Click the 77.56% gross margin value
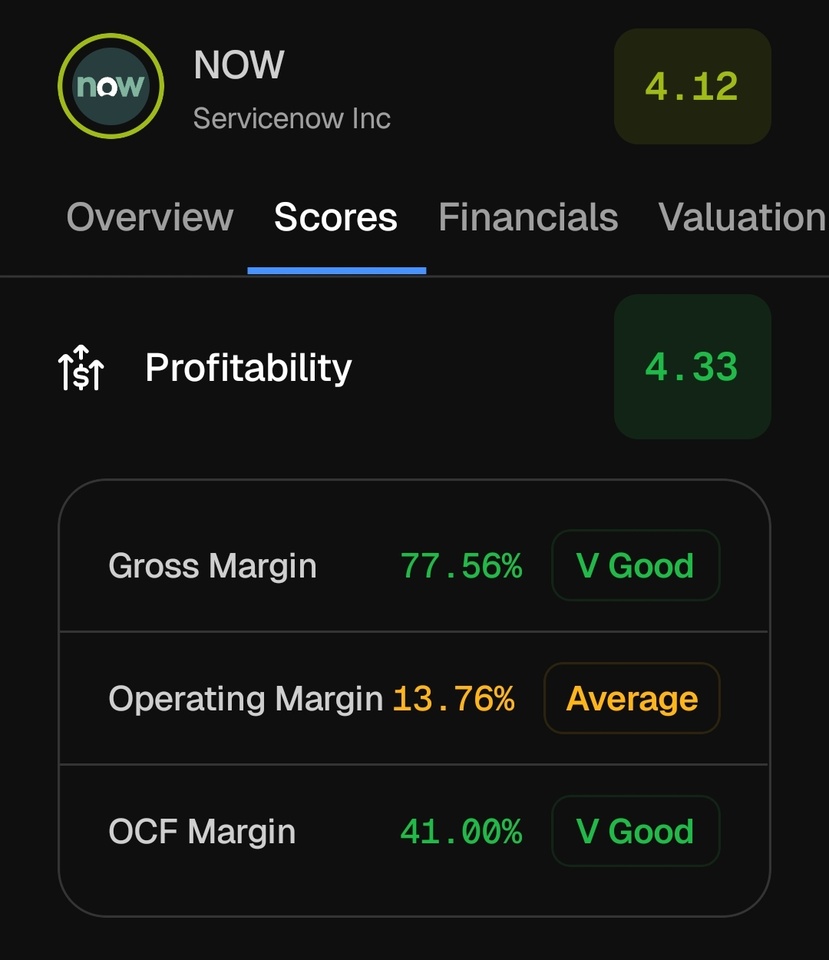 click(x=461, y=566)
